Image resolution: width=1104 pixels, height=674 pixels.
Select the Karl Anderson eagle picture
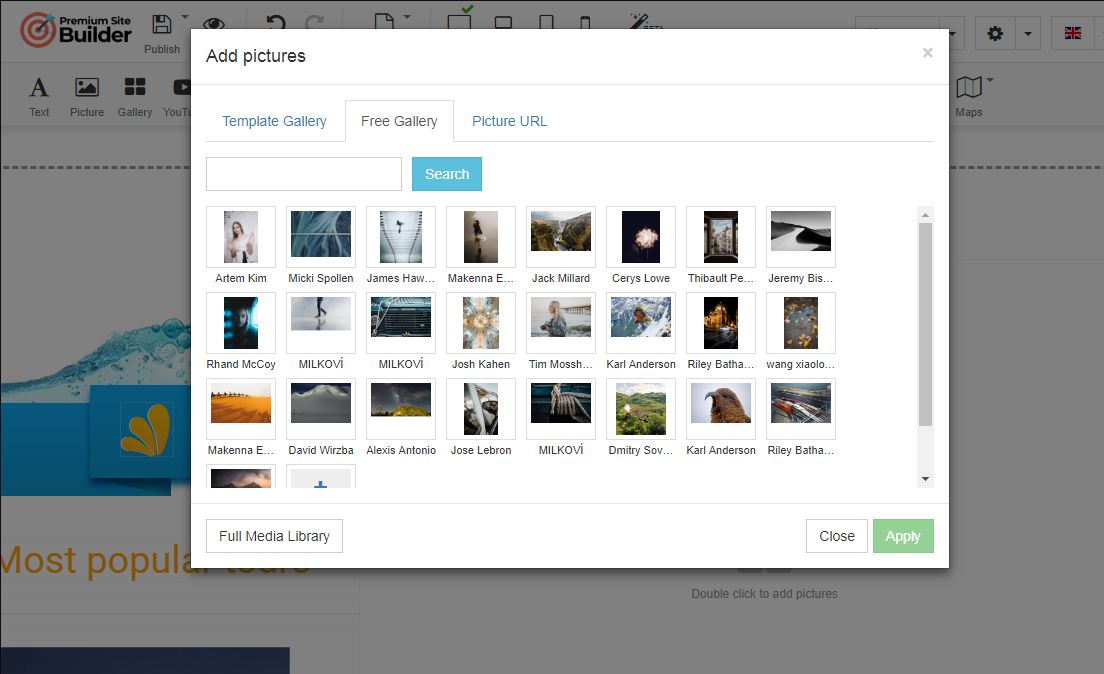click(721, 408)
